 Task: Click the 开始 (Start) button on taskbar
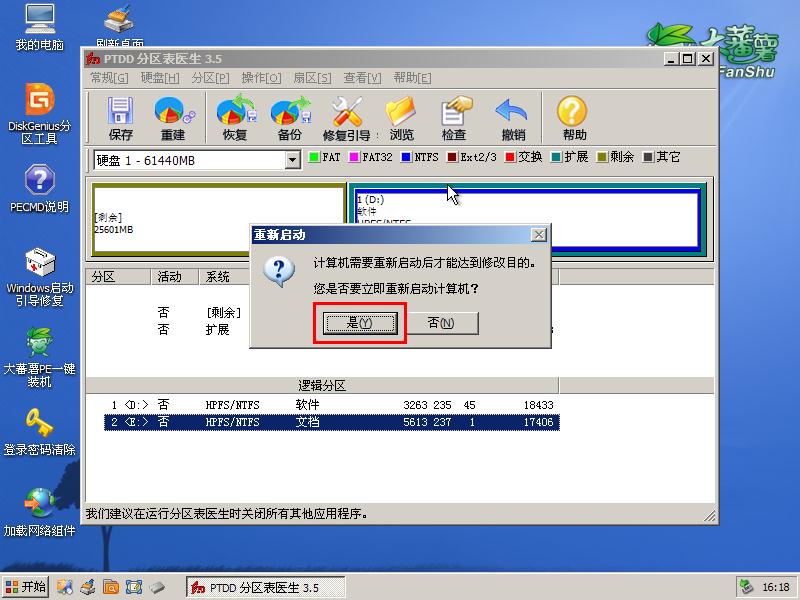pyautogui.click(x=24, y=587)
